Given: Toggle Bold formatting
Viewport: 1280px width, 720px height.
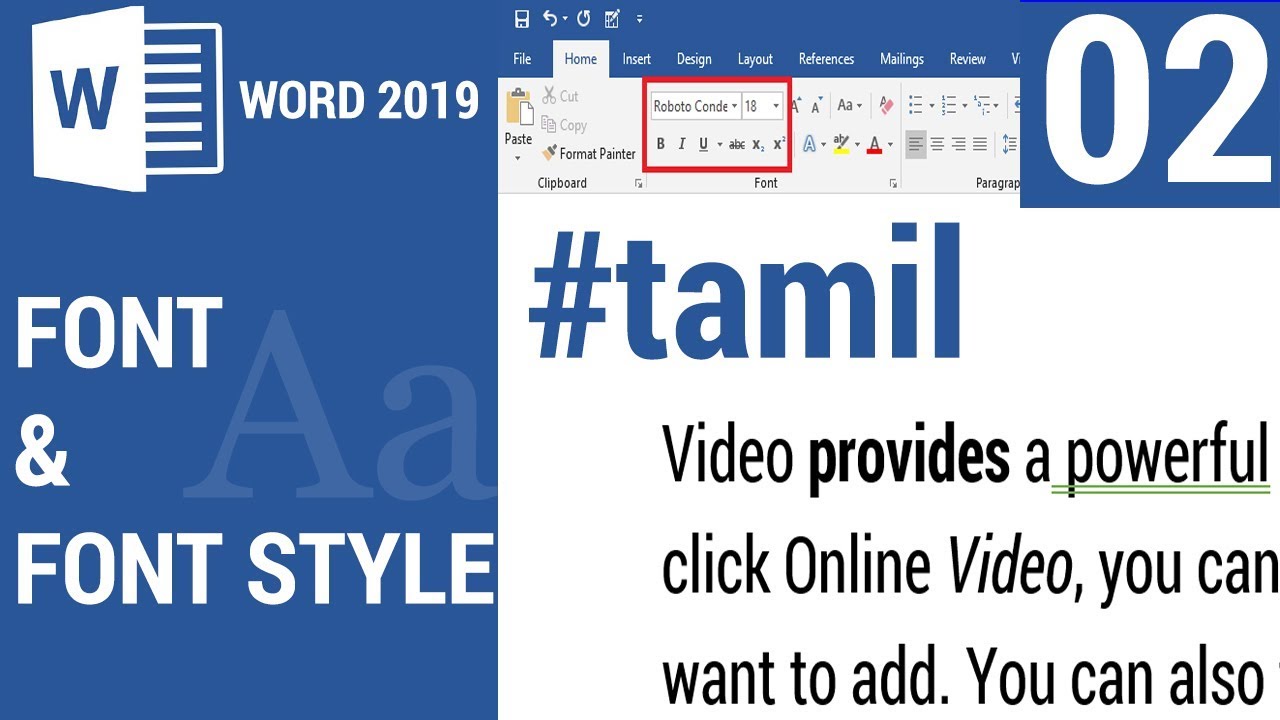Looking at the screenshot, I should (x=660, y=145).
